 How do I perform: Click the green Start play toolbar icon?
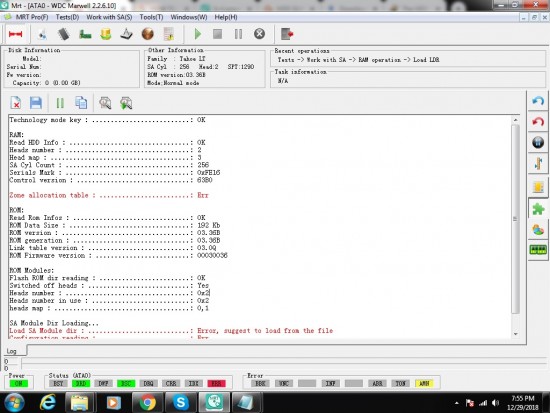pos(198,34)
